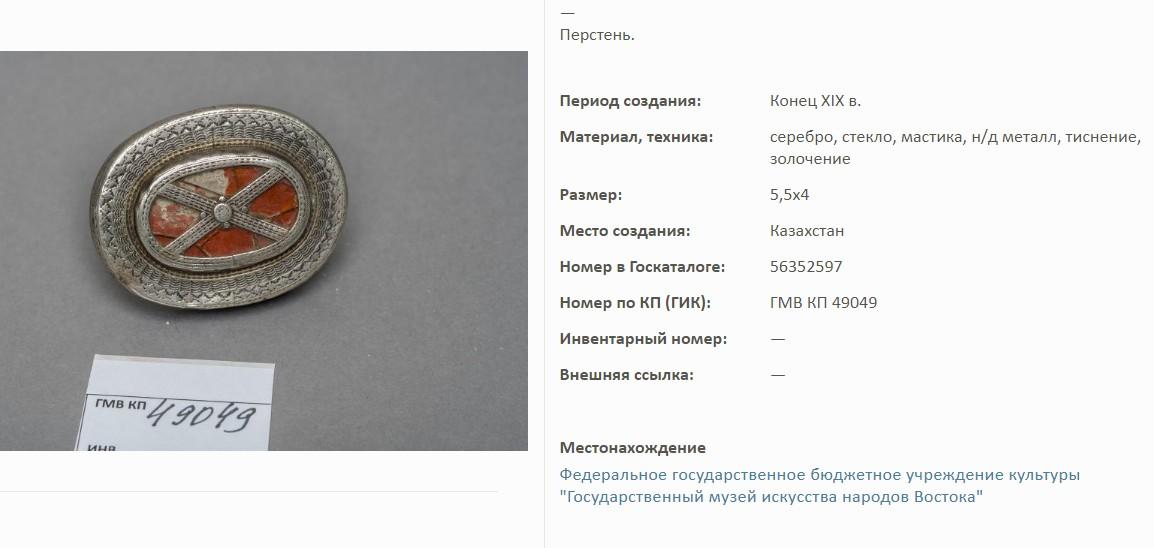The image size is (1154, 548).
Task: Click the Местонахождение heading
Action: pyautogui.click(x=632, y=448)
